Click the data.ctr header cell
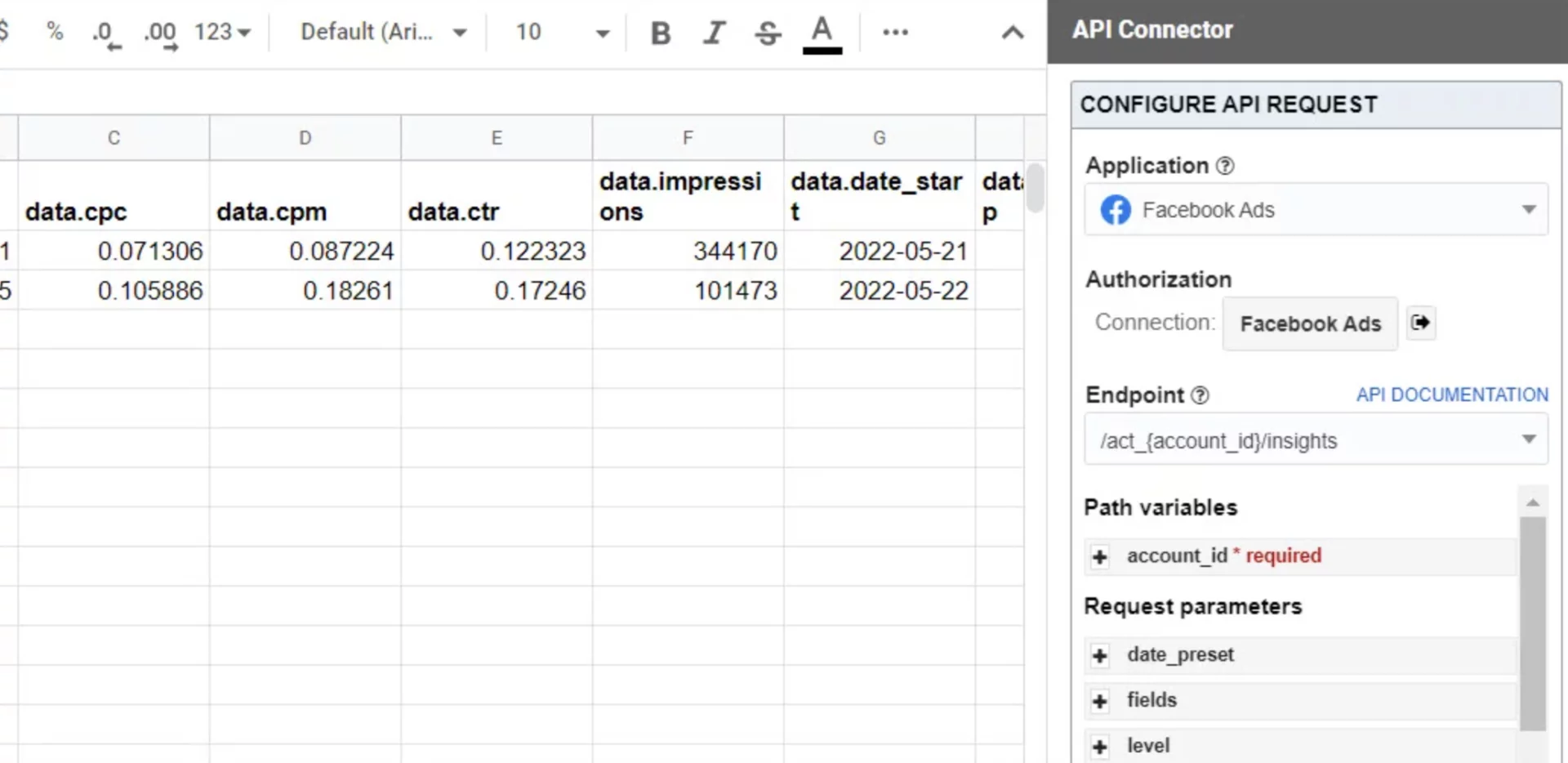Screen dimensions: 1568x763 tap(497, 196)
